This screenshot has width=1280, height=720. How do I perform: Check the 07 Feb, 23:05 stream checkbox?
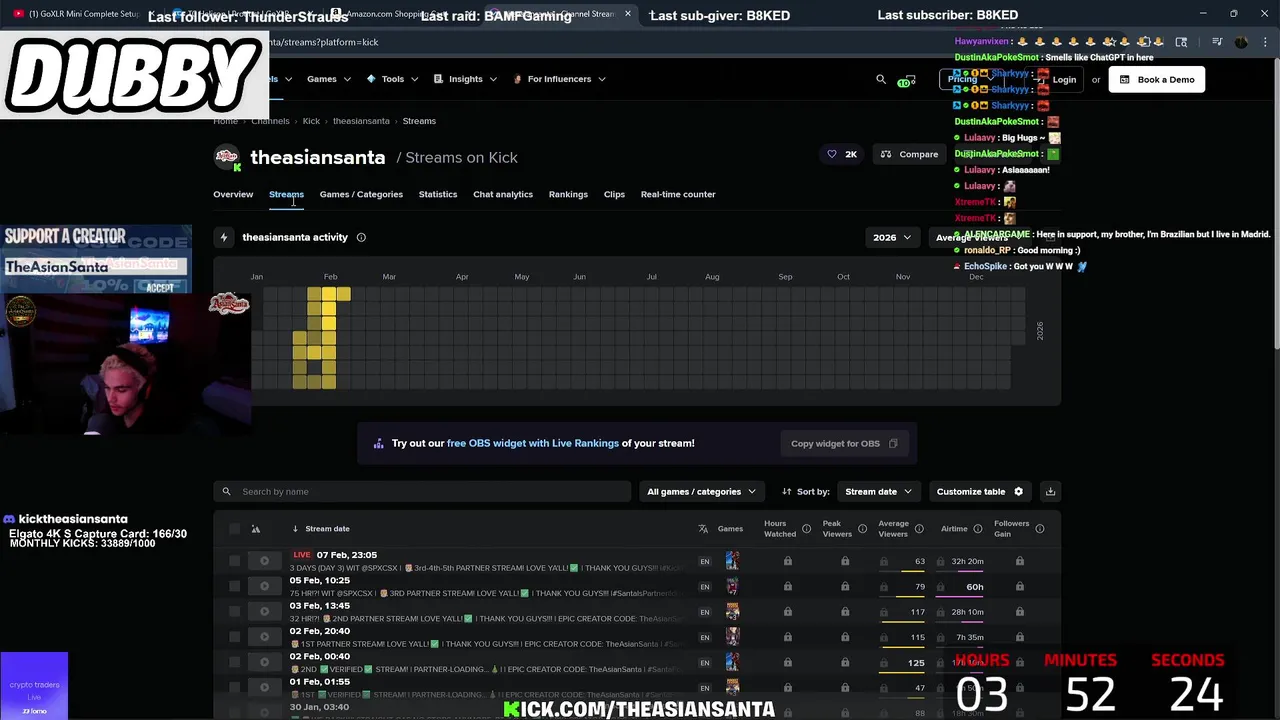tap(234, 561)
